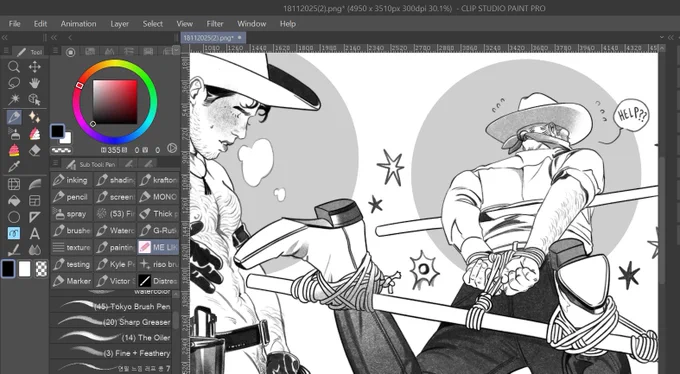Select the Correct line tool
This screenshot has height=374, width=680.
click(x=14, y=250)
